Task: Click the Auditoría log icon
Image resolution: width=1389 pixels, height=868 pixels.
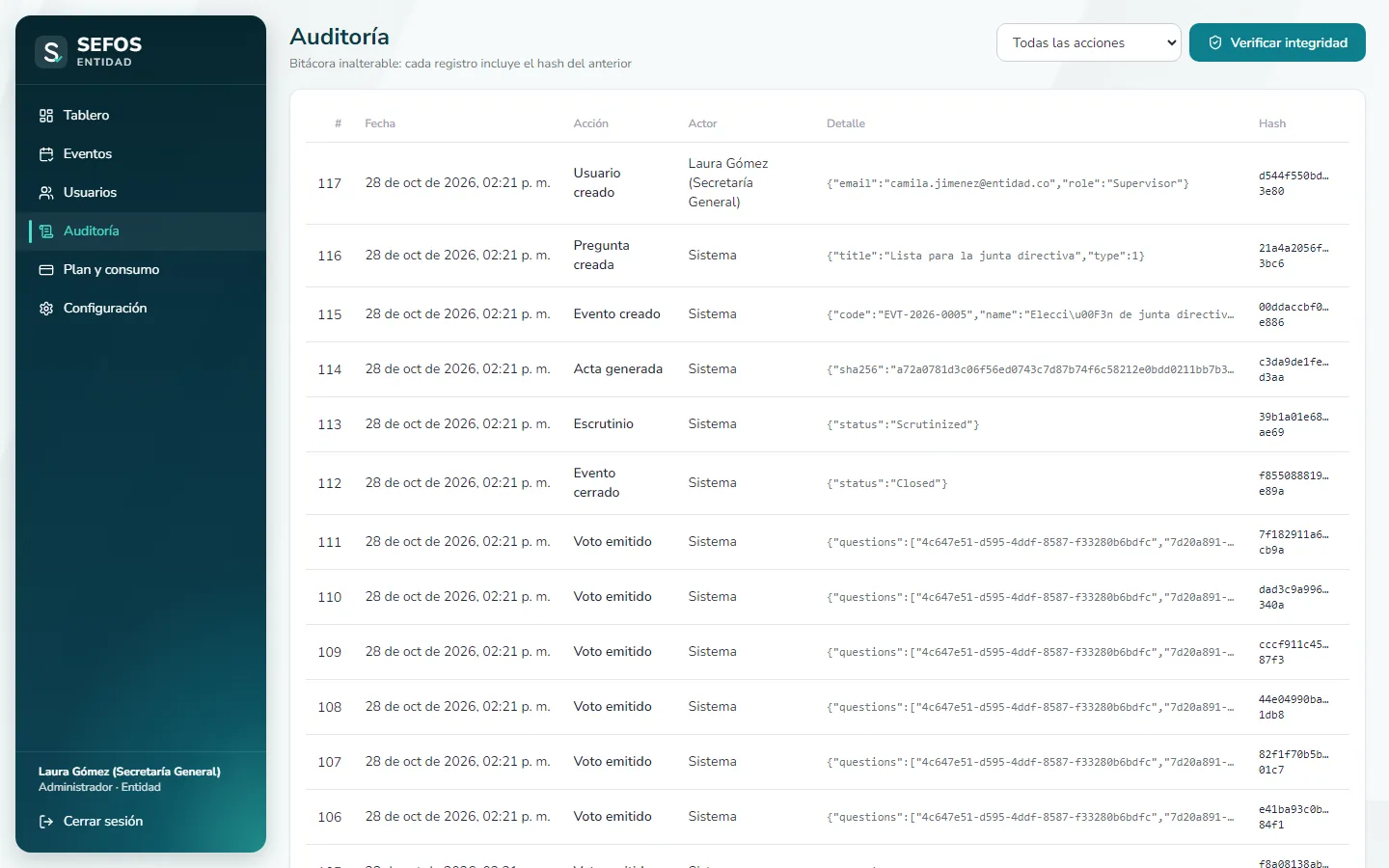Action: pyautogui.click(x=46, y=231)
